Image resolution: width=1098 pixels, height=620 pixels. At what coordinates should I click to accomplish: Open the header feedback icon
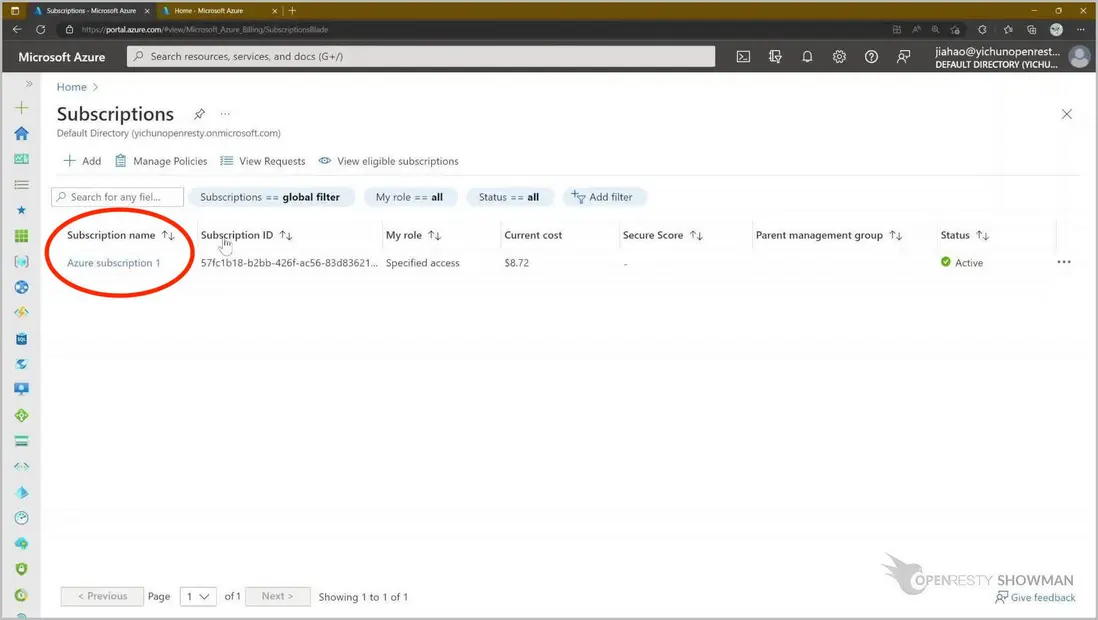(x=903, y=57)
